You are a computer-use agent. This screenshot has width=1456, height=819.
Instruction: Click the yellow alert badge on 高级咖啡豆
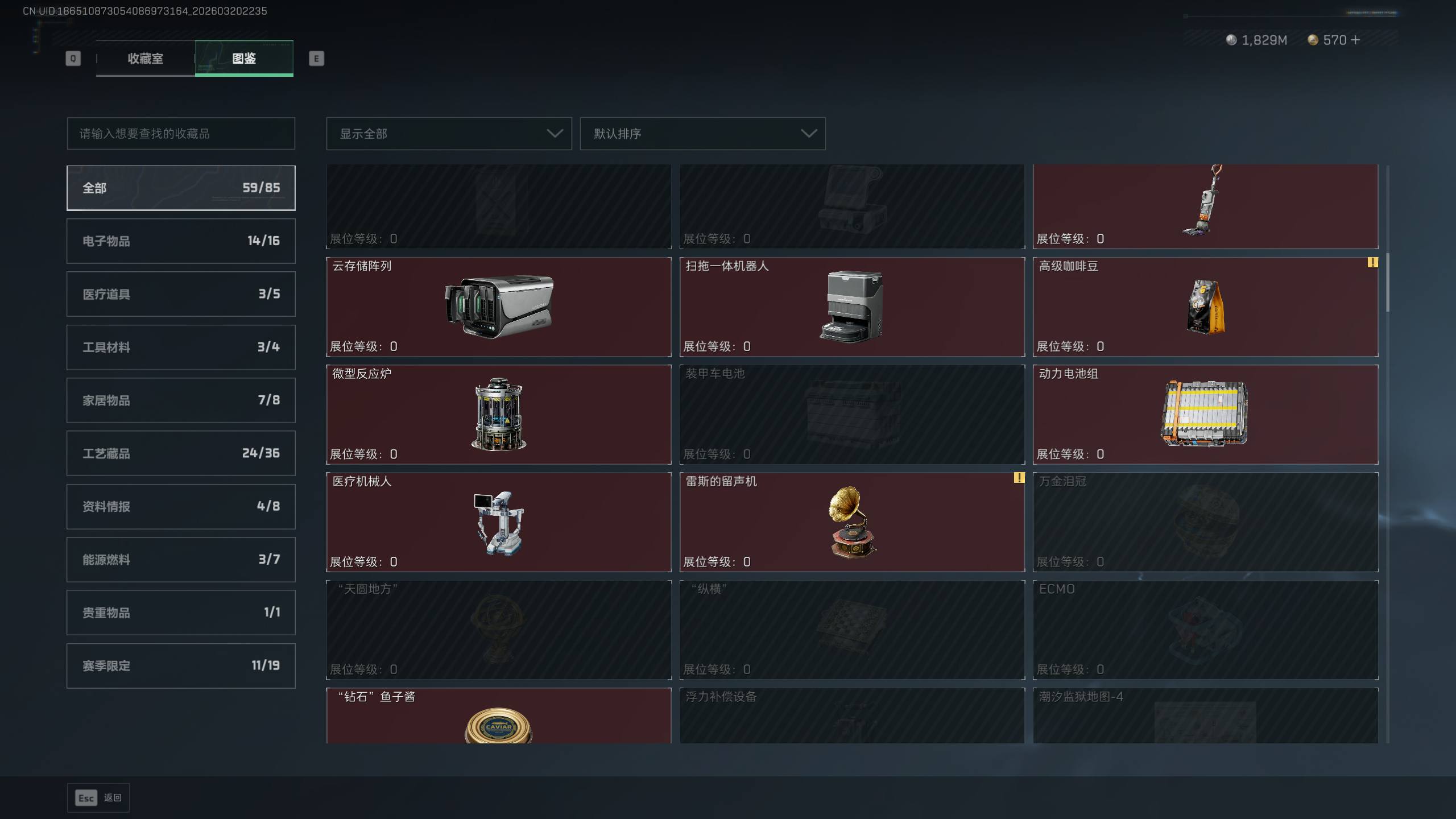[x=1372, y=262]
